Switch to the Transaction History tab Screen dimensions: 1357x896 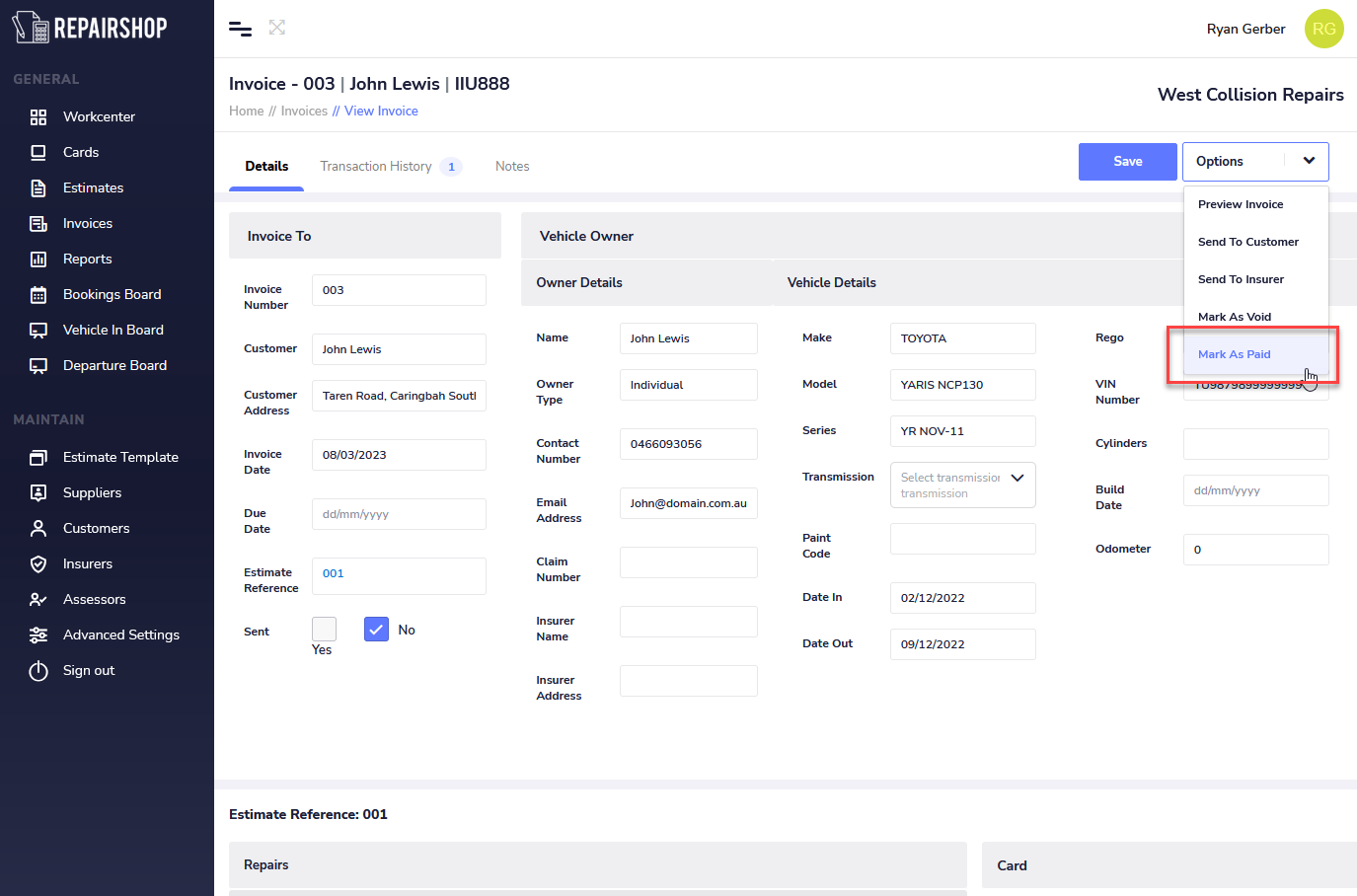(x=376, y=166)
